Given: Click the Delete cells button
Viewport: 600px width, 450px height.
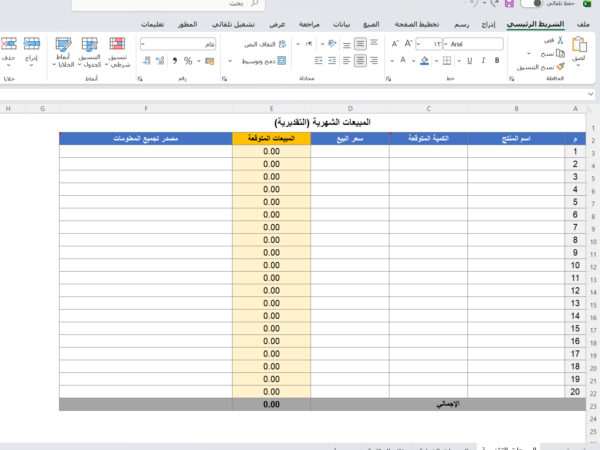Looking at the screenshot, I should [x=8, y=52].
